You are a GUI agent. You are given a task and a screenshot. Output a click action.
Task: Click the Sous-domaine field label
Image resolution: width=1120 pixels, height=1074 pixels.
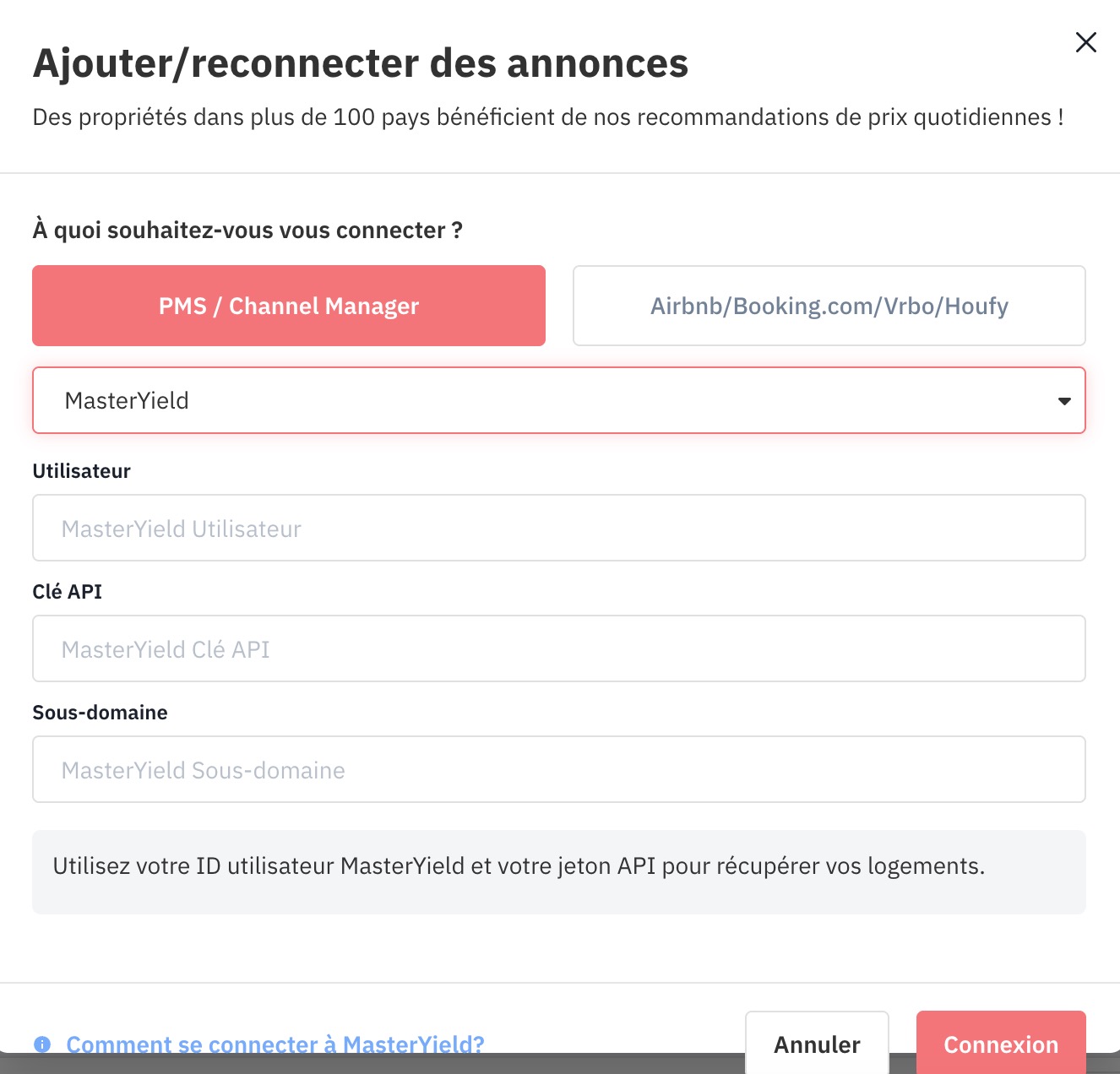100,713
